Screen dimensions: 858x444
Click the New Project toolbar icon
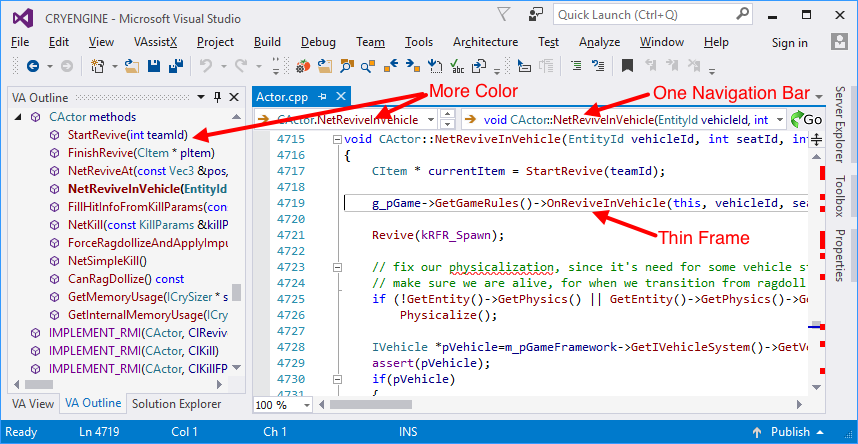point(98,66)
